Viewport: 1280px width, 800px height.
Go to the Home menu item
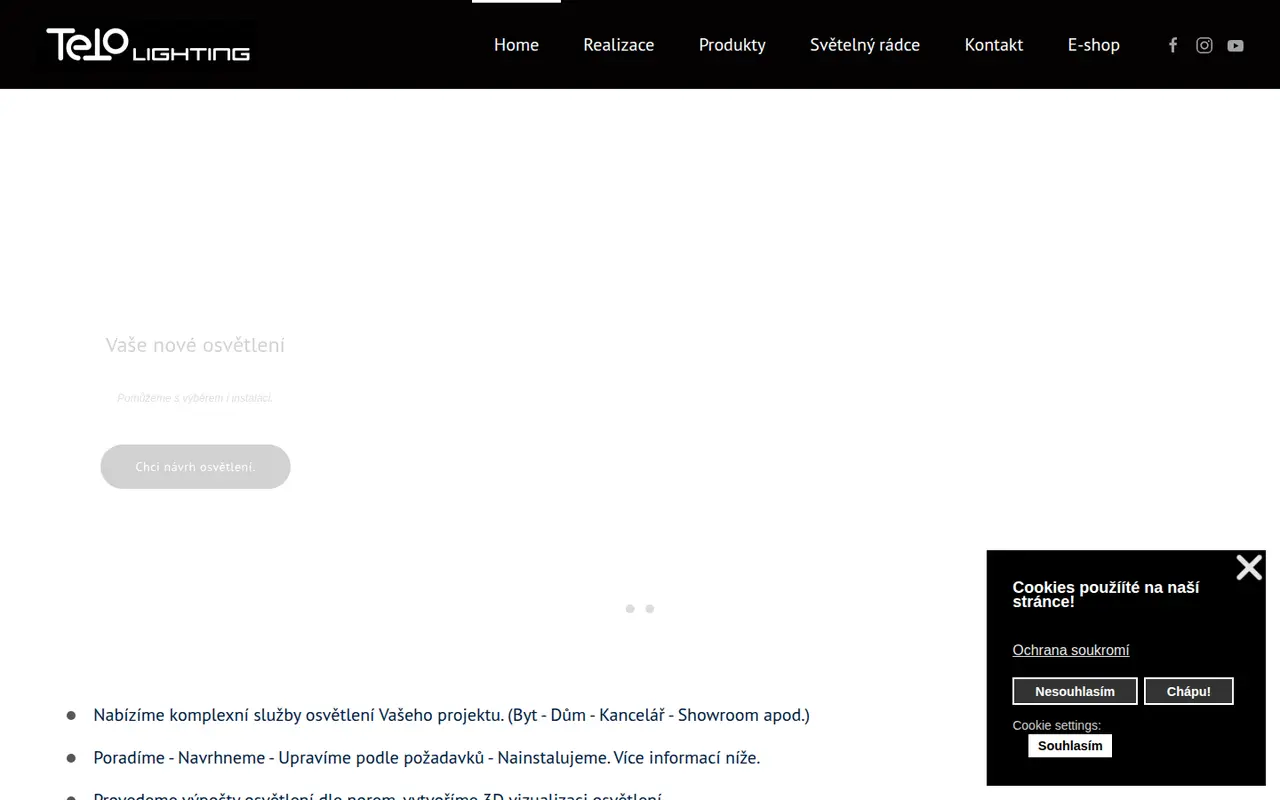tap(516, 45)
